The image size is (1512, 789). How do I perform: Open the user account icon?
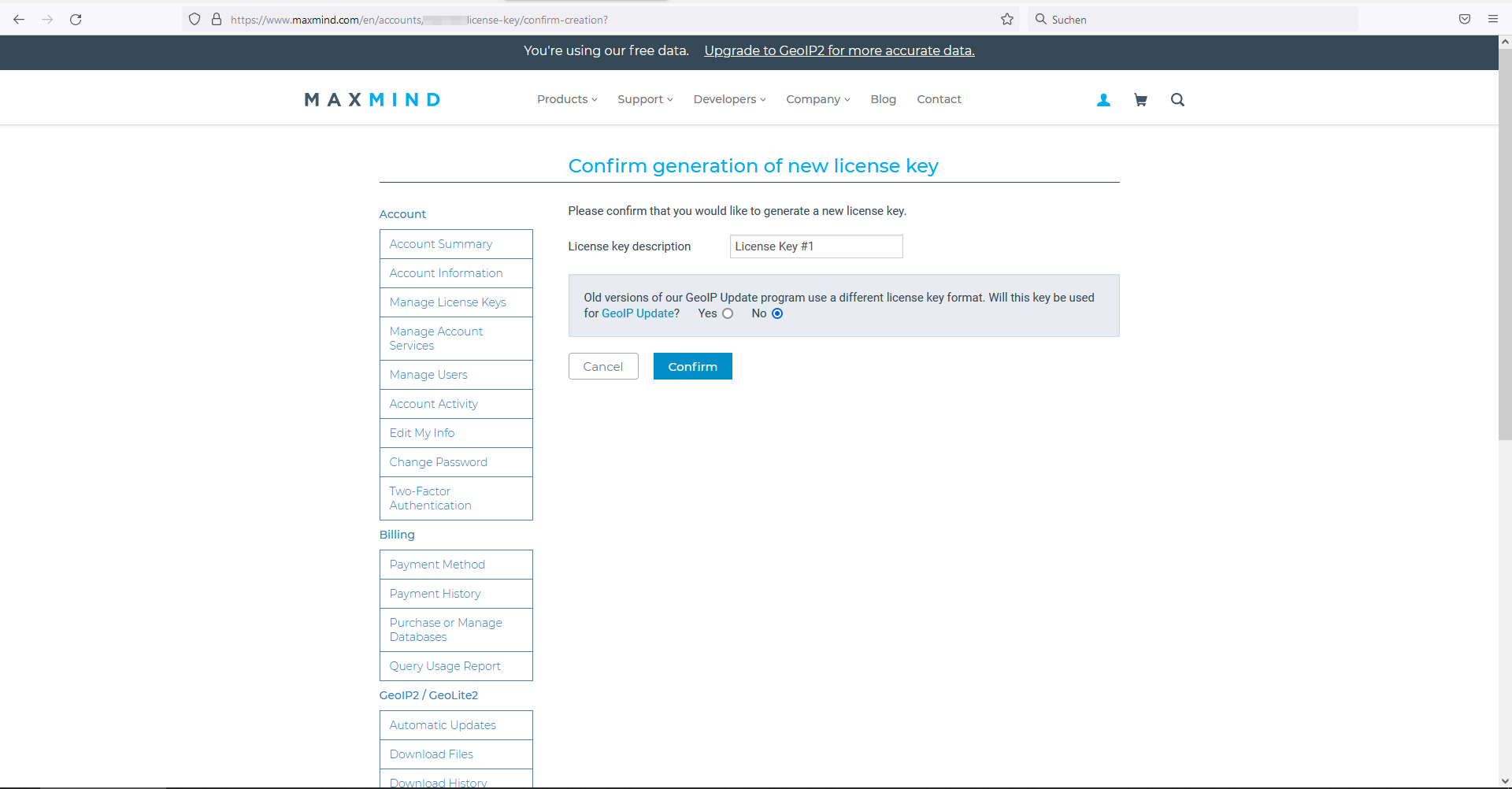pyautogui.click(x=1104, y=100)
